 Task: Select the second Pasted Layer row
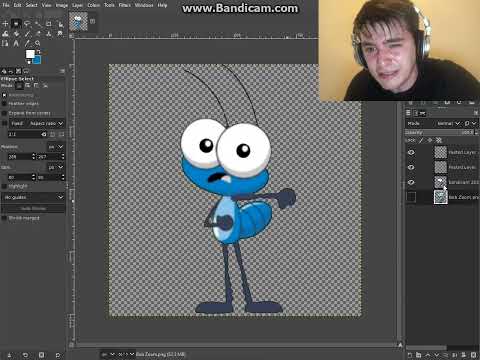(442, 167)
